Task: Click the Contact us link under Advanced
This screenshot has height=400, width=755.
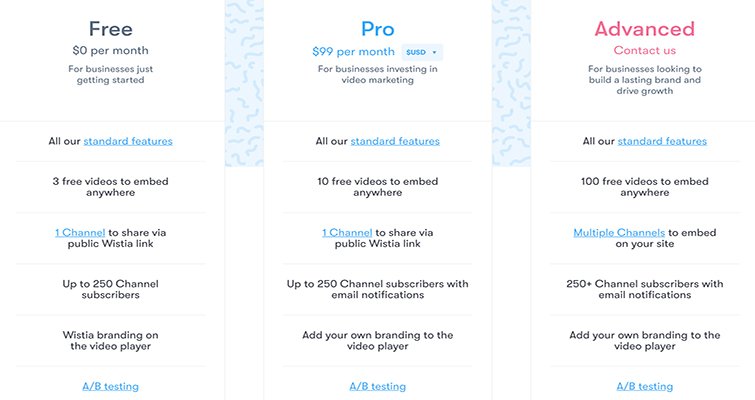Action: pos(644,50)
